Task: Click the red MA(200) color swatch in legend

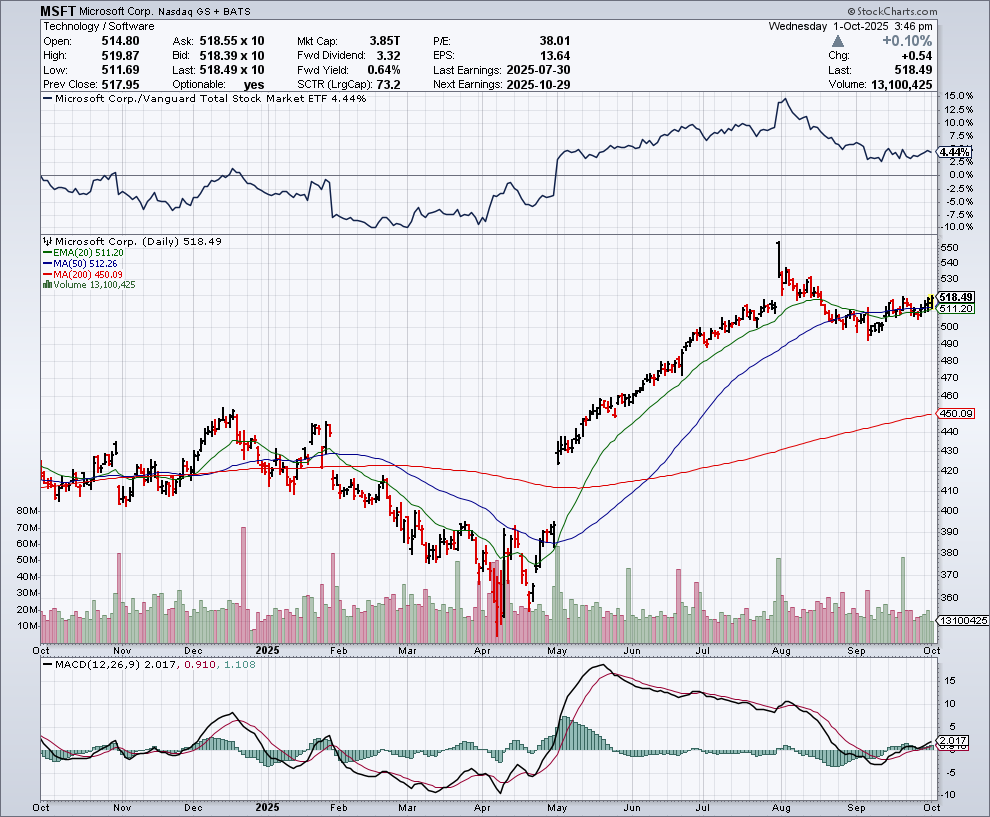Action: click(47, 275)
